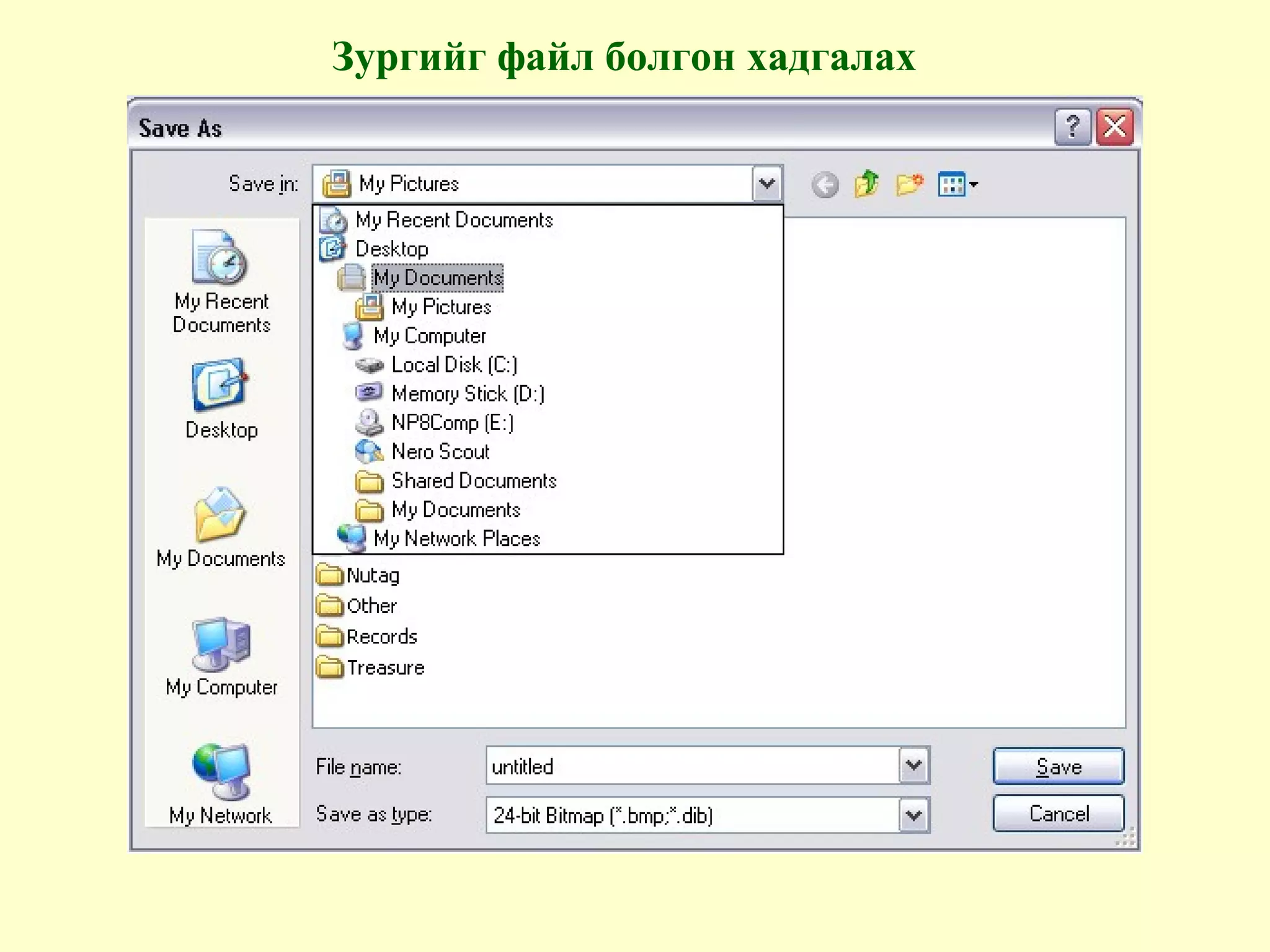Select Memory Stick (D:) in dropdown
Screen dimensions: 1270x952
548,394
